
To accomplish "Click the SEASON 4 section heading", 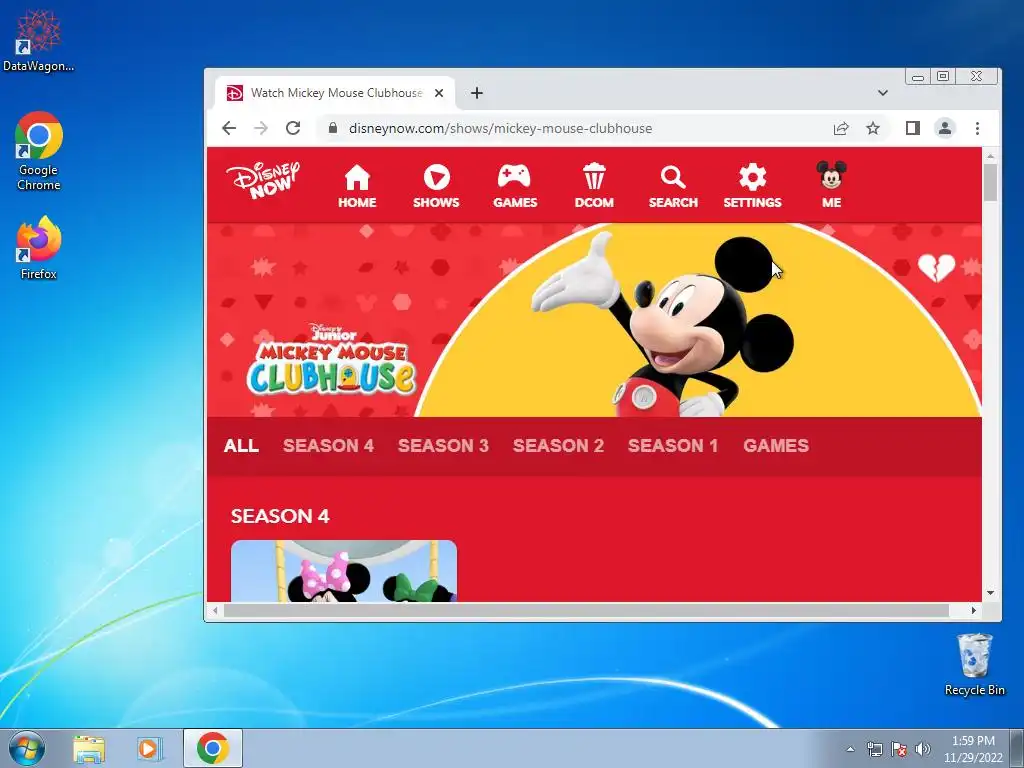I will [x=280, y=516].
